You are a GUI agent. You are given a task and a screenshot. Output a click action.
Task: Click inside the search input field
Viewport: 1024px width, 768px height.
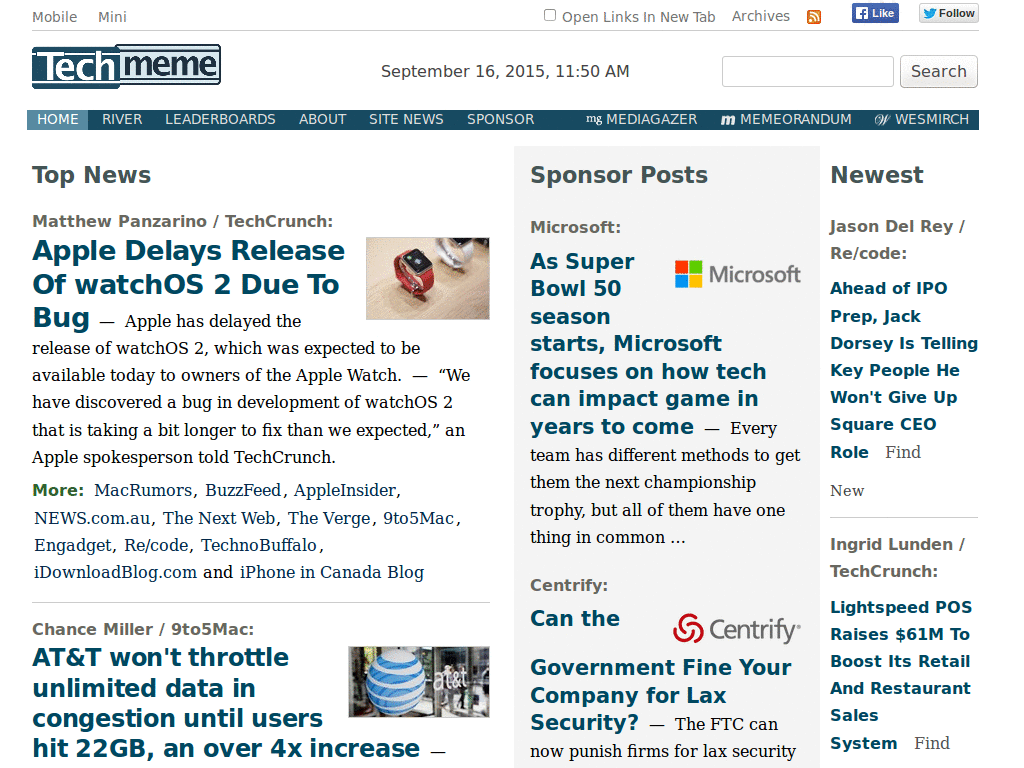(807, 71)
